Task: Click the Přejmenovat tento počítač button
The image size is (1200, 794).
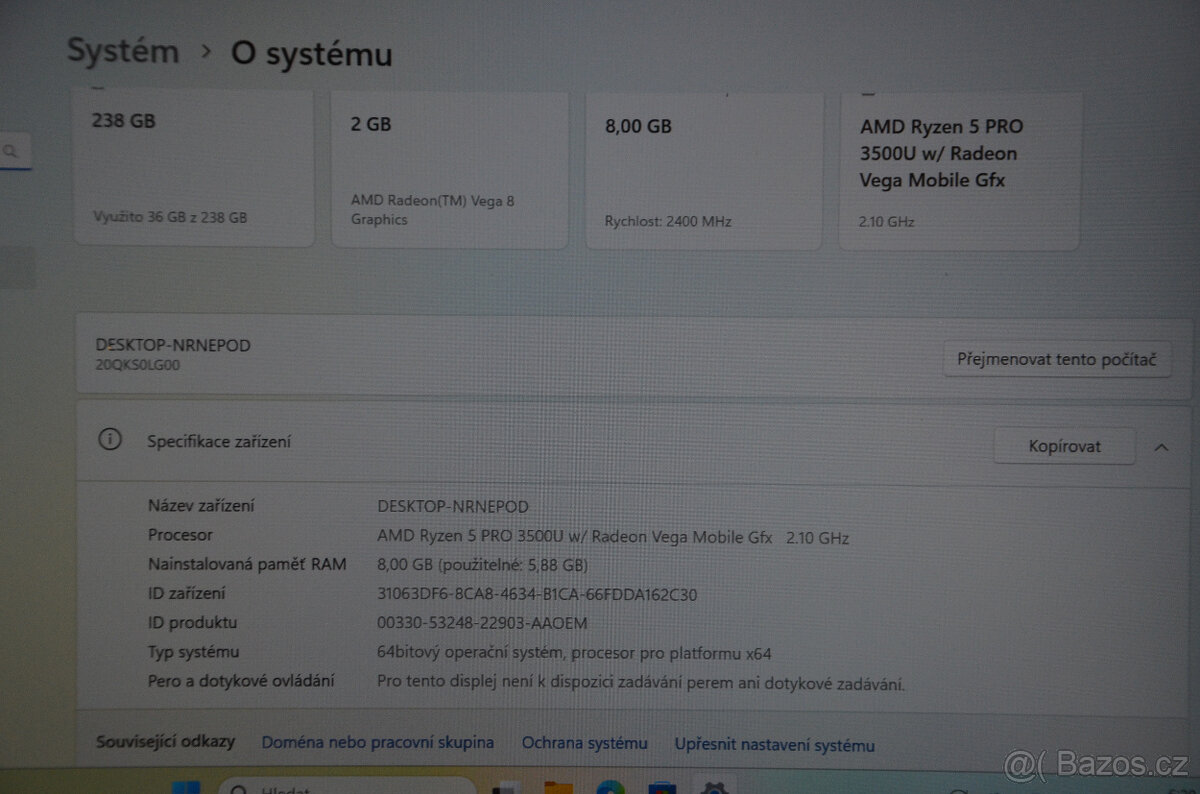Action: (1057, 359)
